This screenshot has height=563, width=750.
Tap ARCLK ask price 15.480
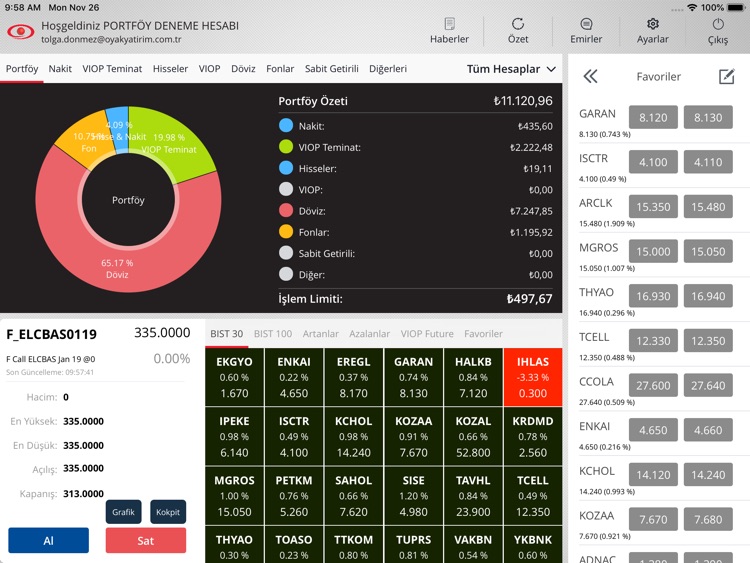708,207
